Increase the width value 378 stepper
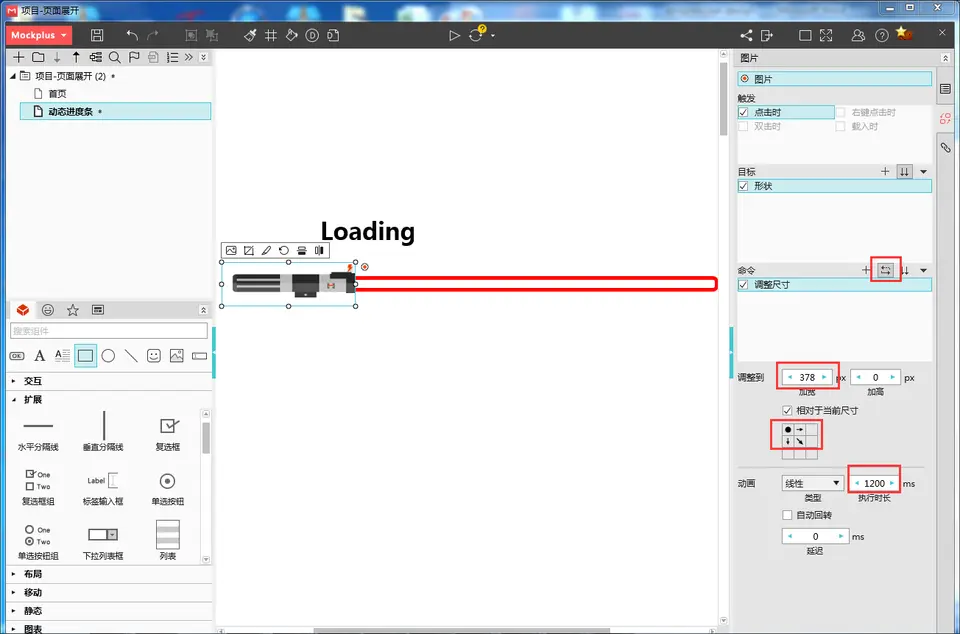The width and height of the screenshot is (960, 634). coord(824,378)
